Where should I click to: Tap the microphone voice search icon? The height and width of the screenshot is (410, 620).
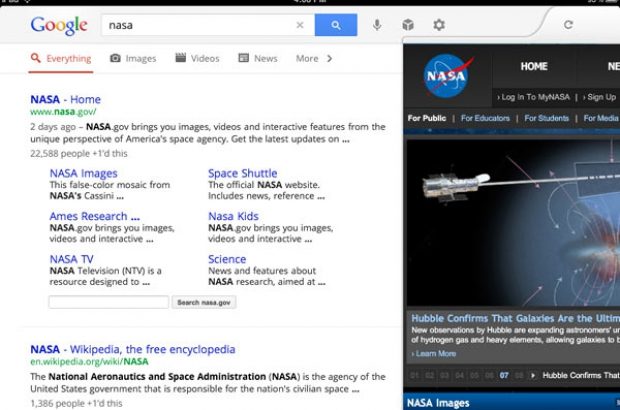point(377,25)
